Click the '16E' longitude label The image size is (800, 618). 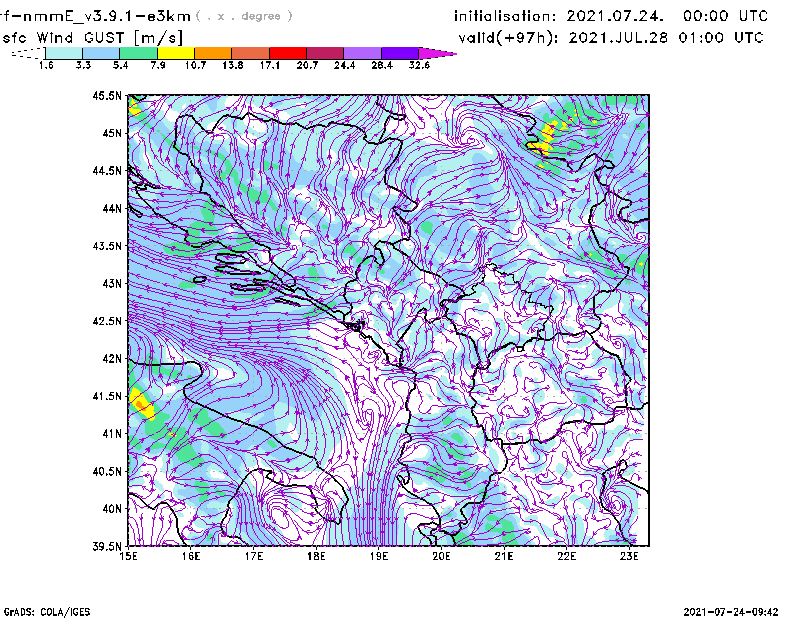pos(191,556)
